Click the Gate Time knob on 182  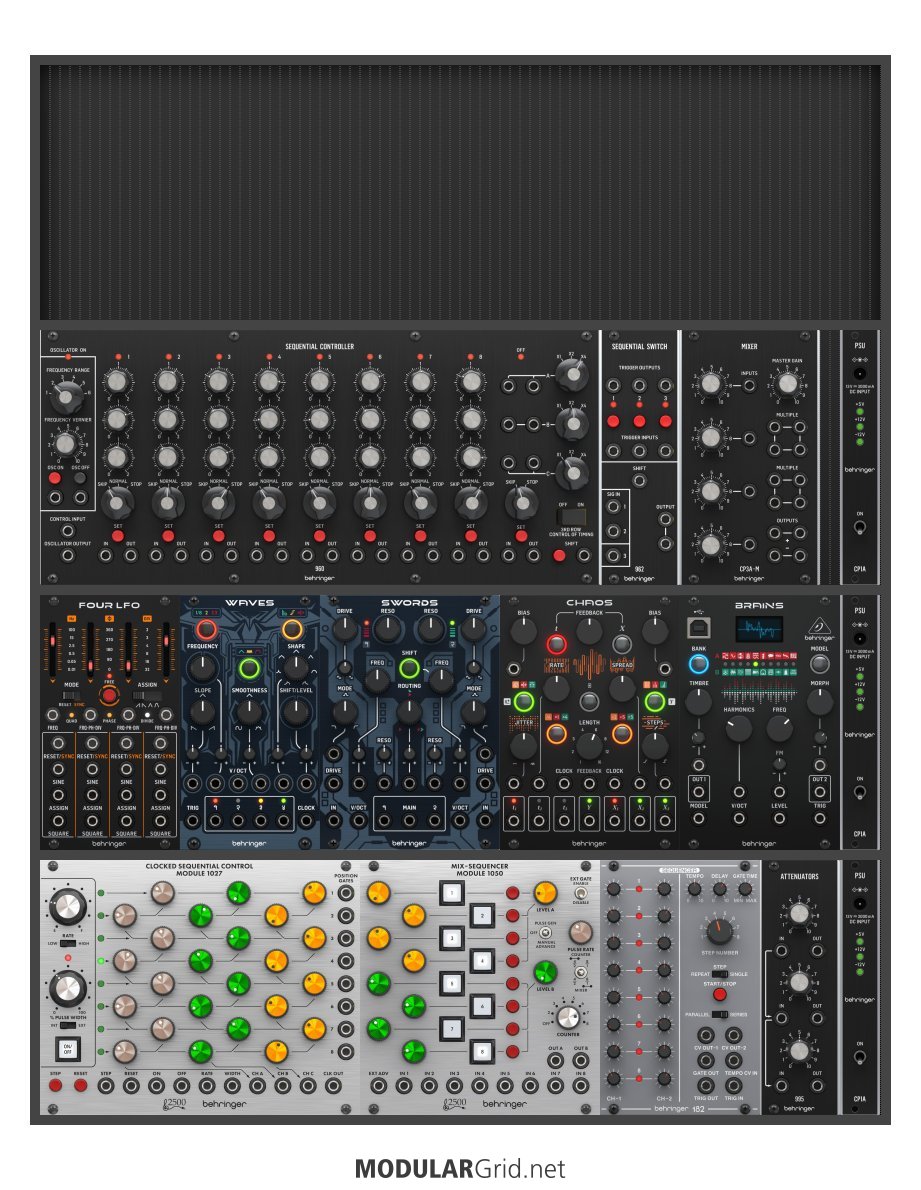point(745,888)
